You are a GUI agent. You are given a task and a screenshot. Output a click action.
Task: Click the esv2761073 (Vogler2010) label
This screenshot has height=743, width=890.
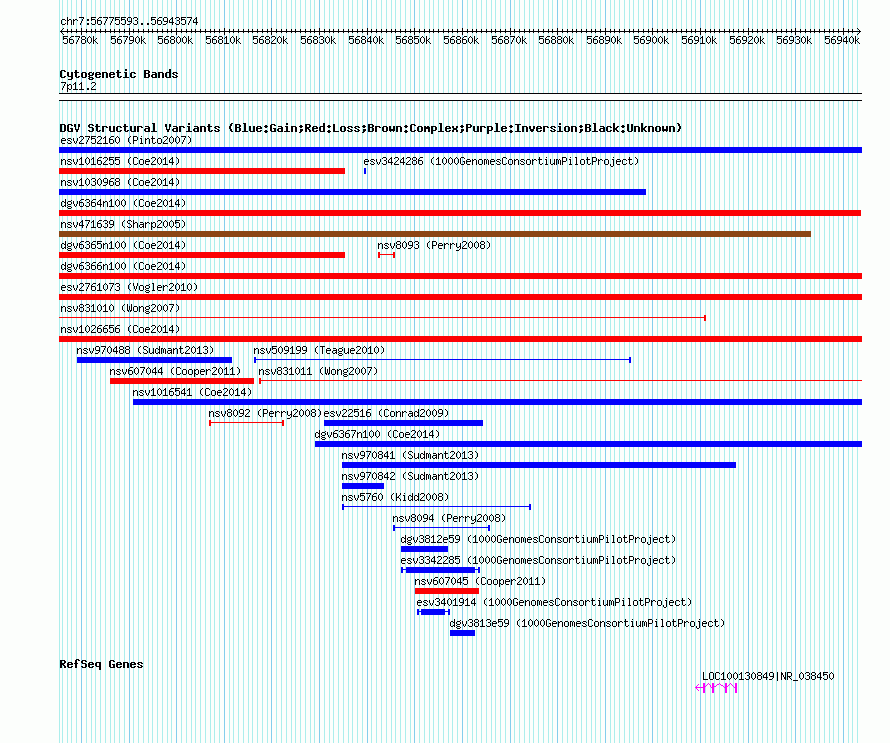point(129,287)
